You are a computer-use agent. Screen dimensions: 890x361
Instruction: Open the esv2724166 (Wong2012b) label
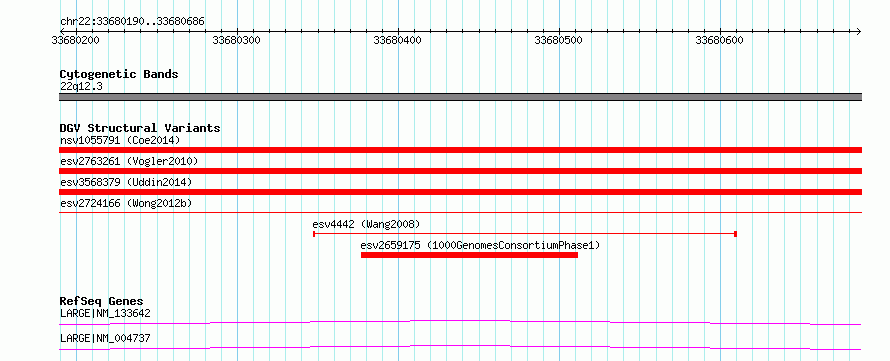(126, 203)
